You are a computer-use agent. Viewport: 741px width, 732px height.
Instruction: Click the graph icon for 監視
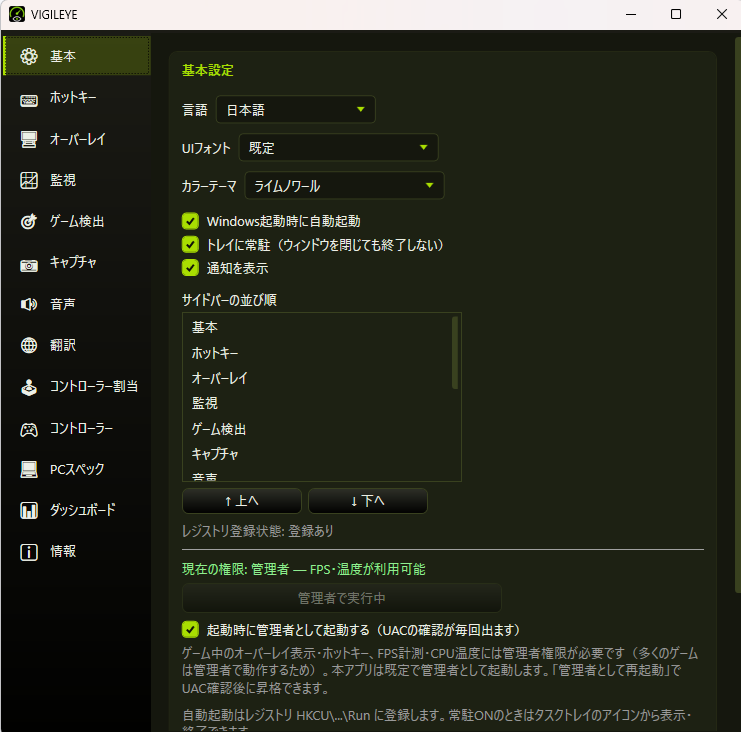point(29,181)
